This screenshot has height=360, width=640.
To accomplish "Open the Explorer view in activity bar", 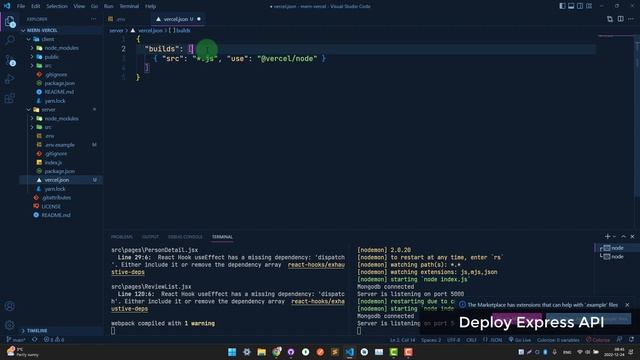I will point(10,22).
